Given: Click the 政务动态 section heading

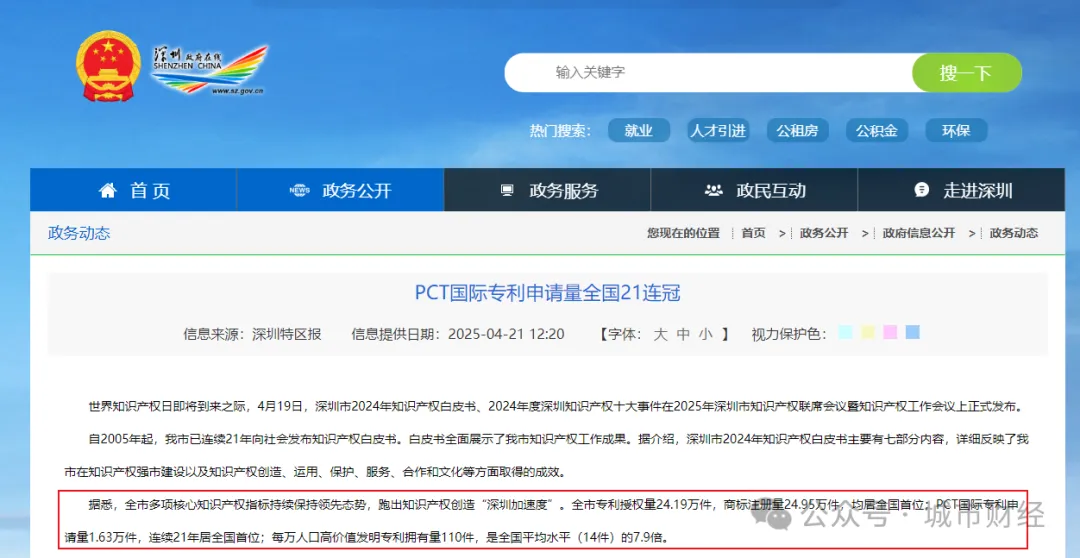Looking at the screenshot, I should (x=79, y=233).
